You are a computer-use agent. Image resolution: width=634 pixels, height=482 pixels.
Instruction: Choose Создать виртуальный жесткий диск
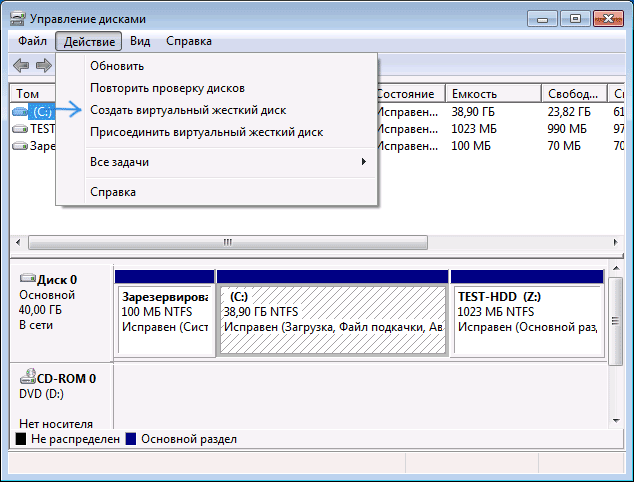tap(187, 110)
